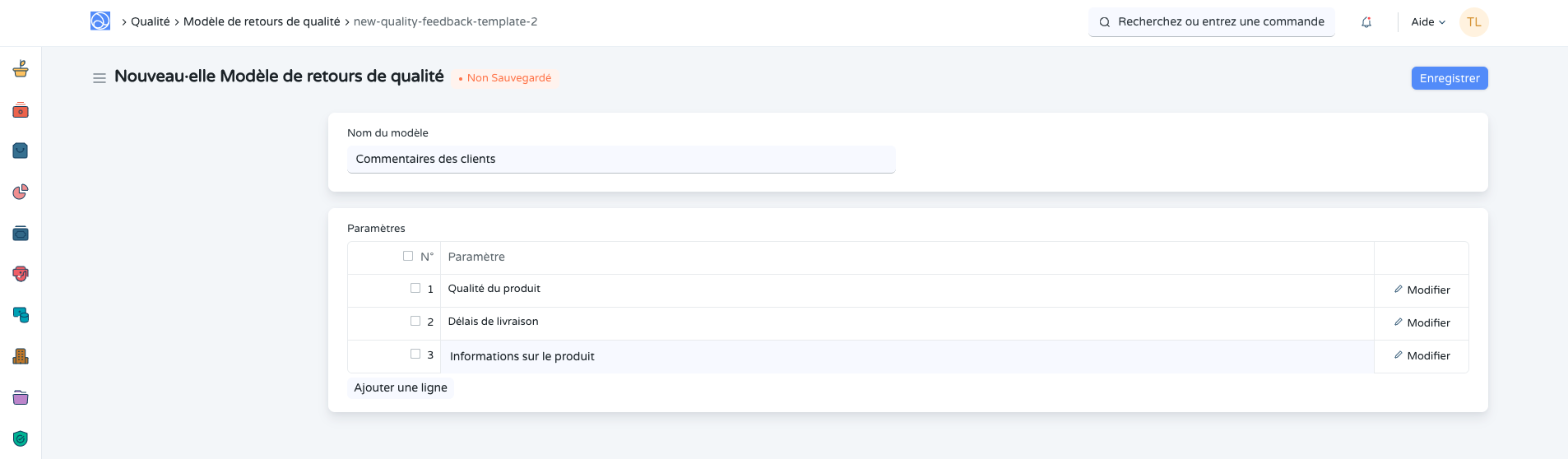Open the notifications bell

1366,22
